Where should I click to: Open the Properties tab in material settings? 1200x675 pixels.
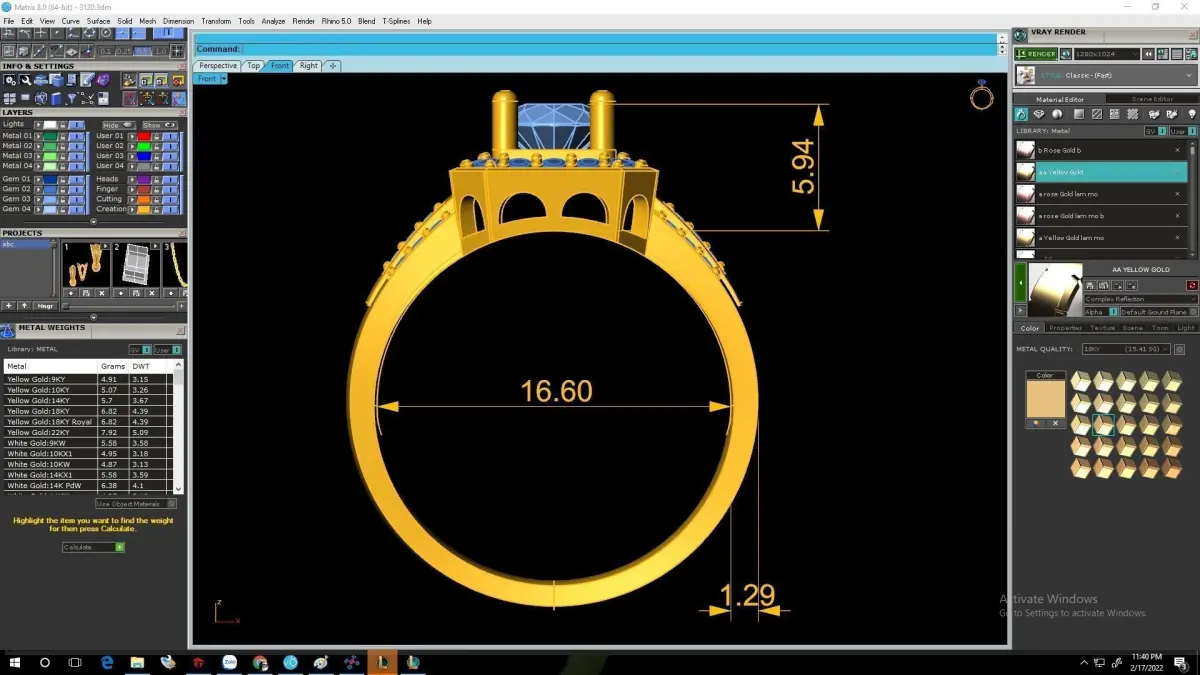(x=1065, y=328)
